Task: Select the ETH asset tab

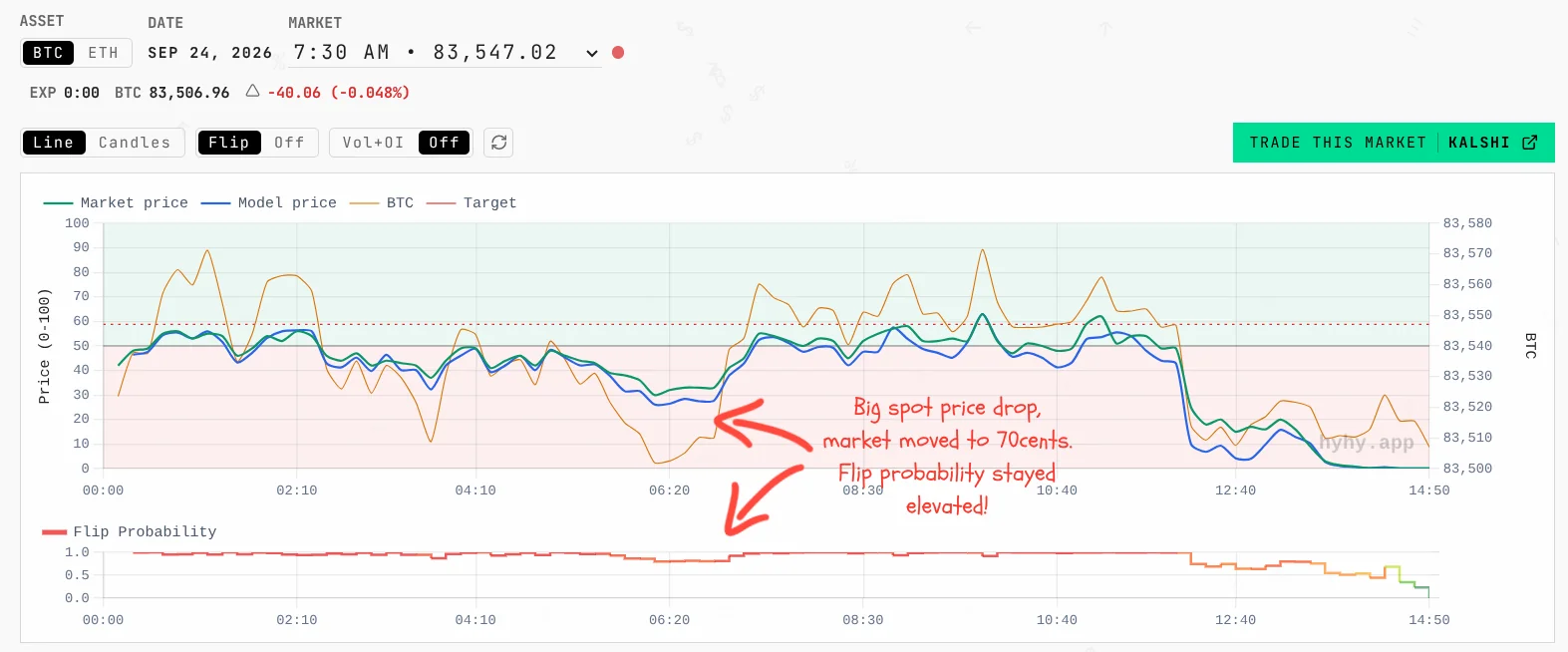Action: pos(104,53)
